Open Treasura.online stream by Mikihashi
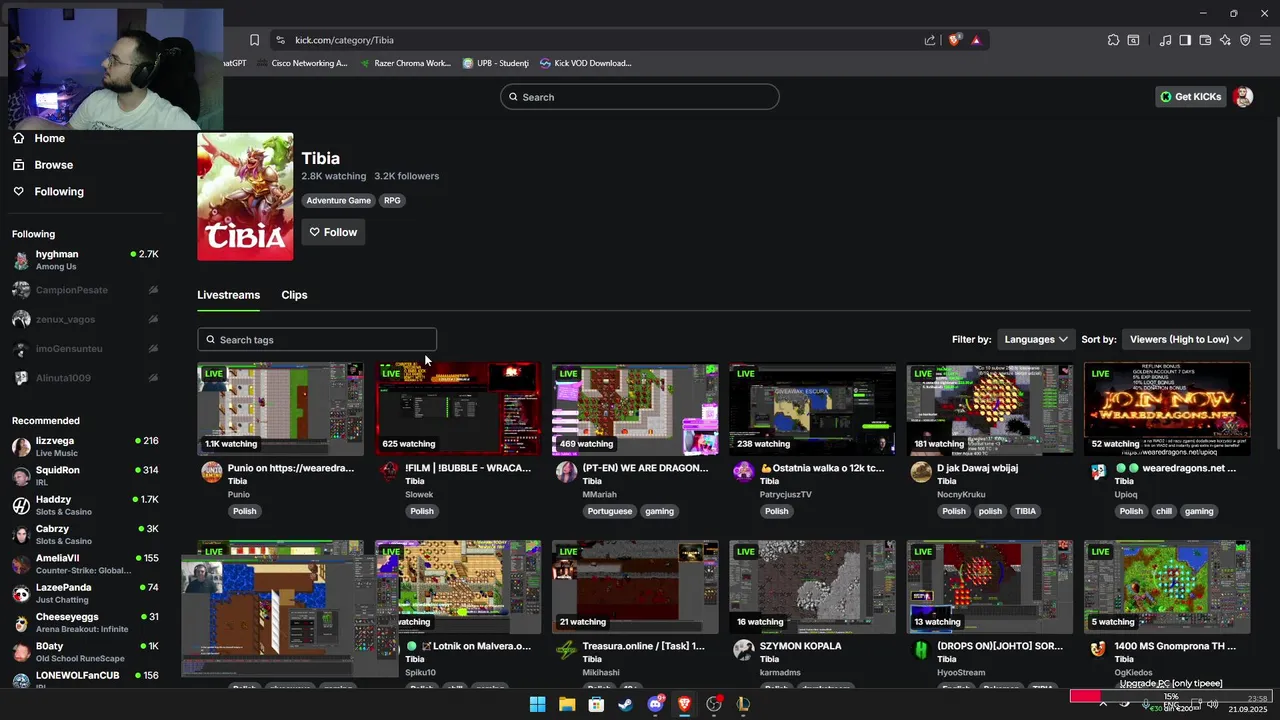The image size is (1280, 720). [635, 587]
